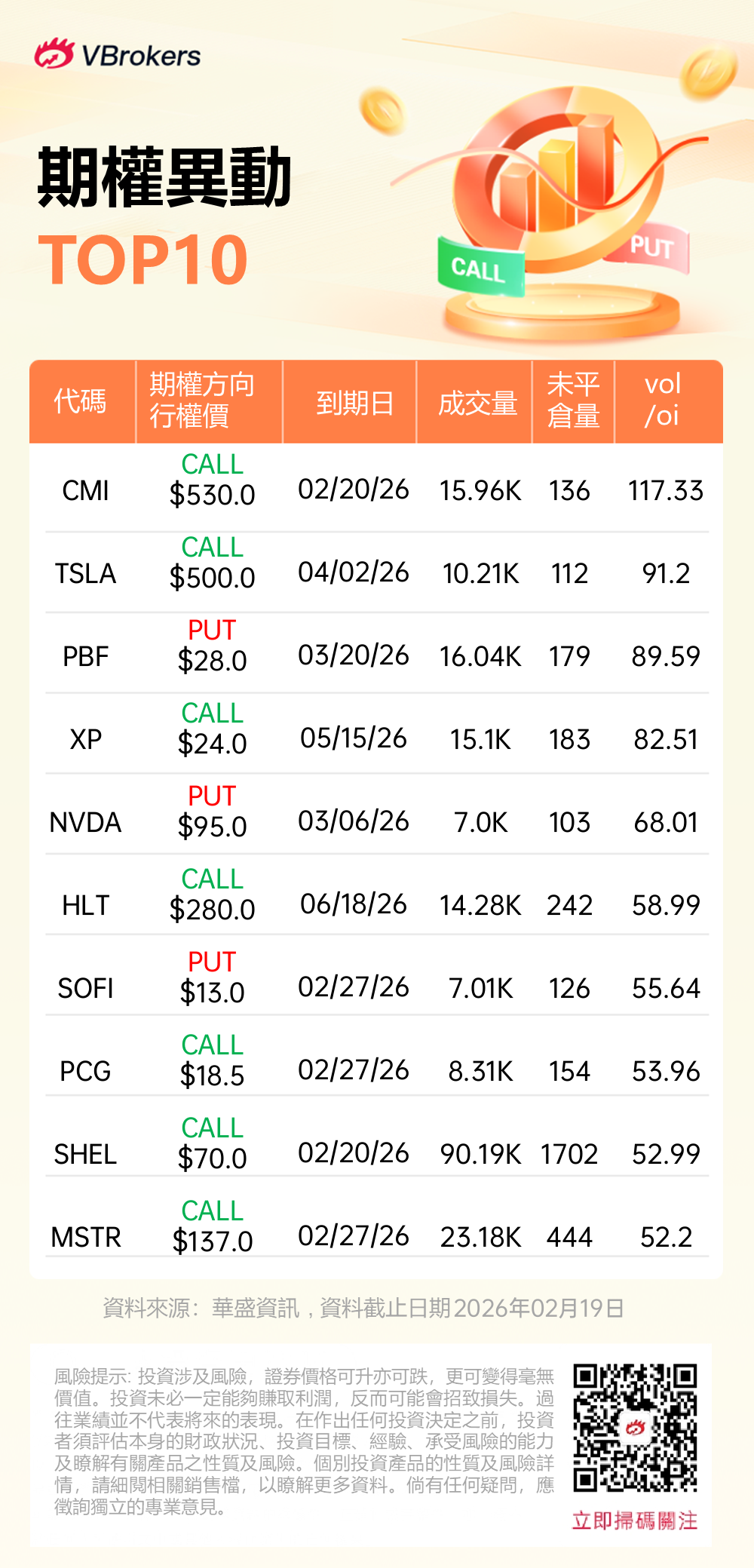Viewport: 754px width, 1568px height.
Task: Click the VBrokers logo icon
Action: pyautogui.click(x=54, y=54)
